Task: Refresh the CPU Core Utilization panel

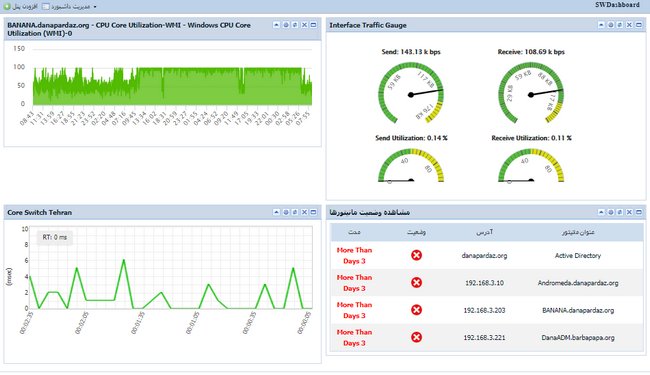Action: point(295,25)
